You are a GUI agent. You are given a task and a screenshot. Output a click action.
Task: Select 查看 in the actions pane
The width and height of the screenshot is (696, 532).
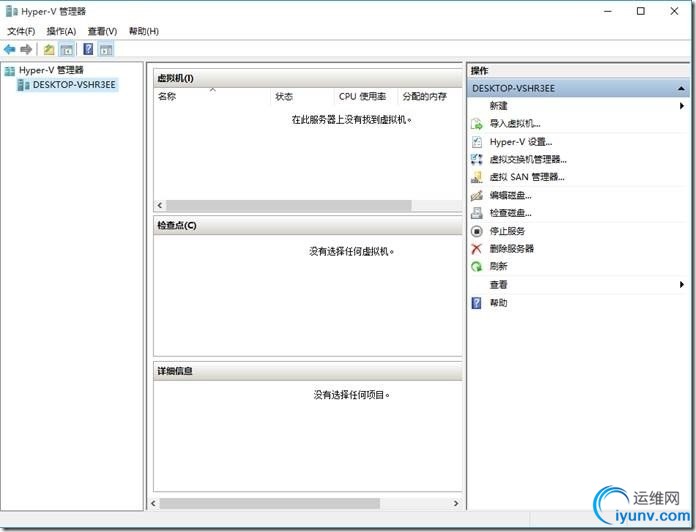pos(498,284)
